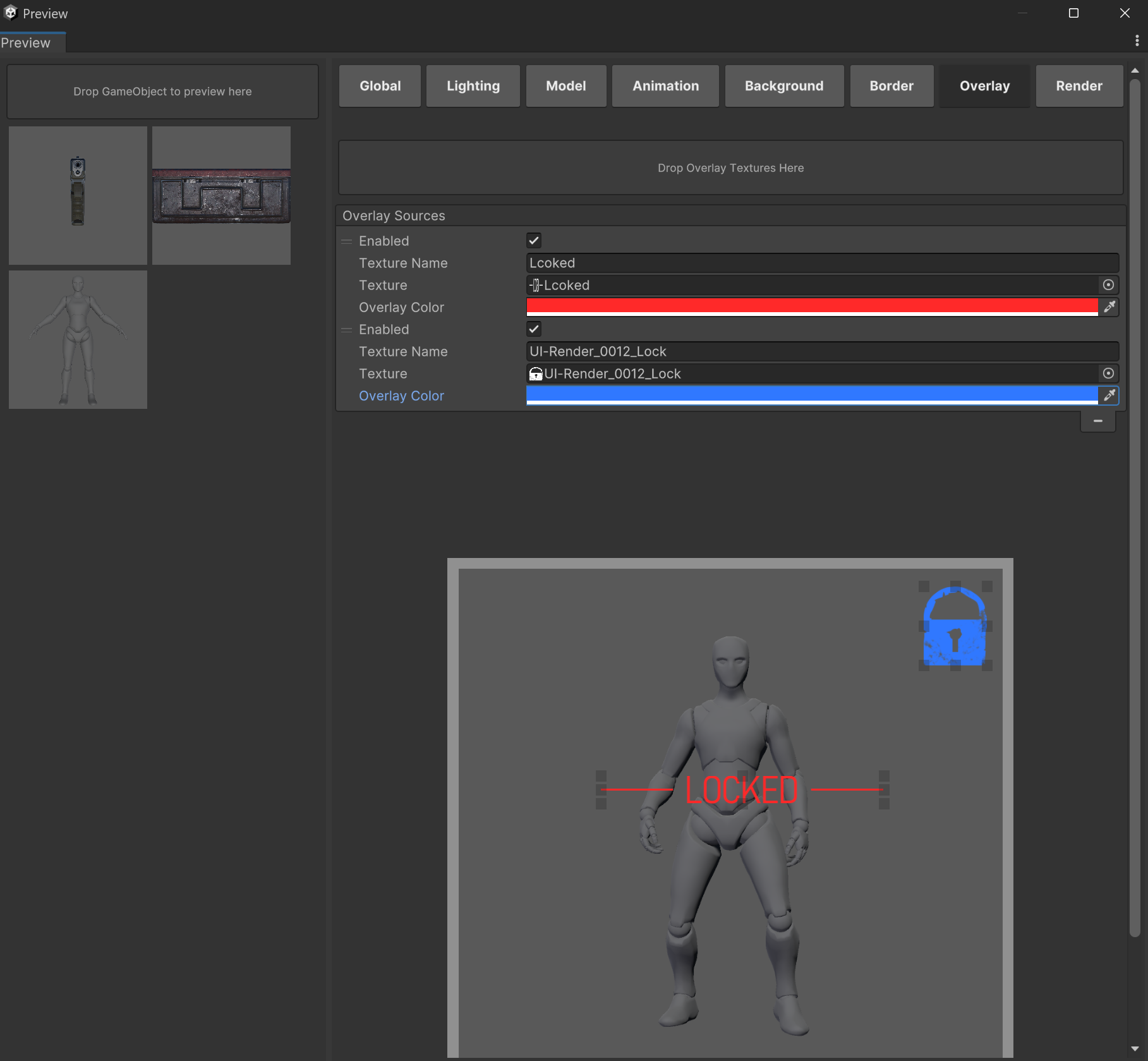
Task: Select the red LOCKED overlay in preview
Action: pos(742,790)
